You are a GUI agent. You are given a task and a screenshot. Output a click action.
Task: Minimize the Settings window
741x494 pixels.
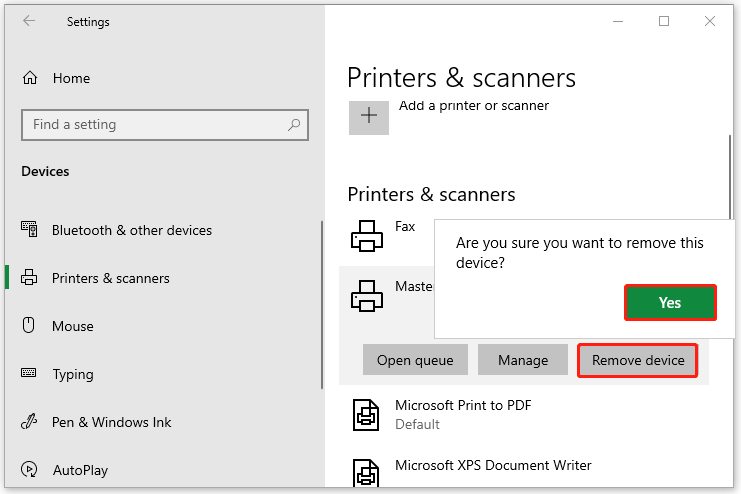(618, 21)
